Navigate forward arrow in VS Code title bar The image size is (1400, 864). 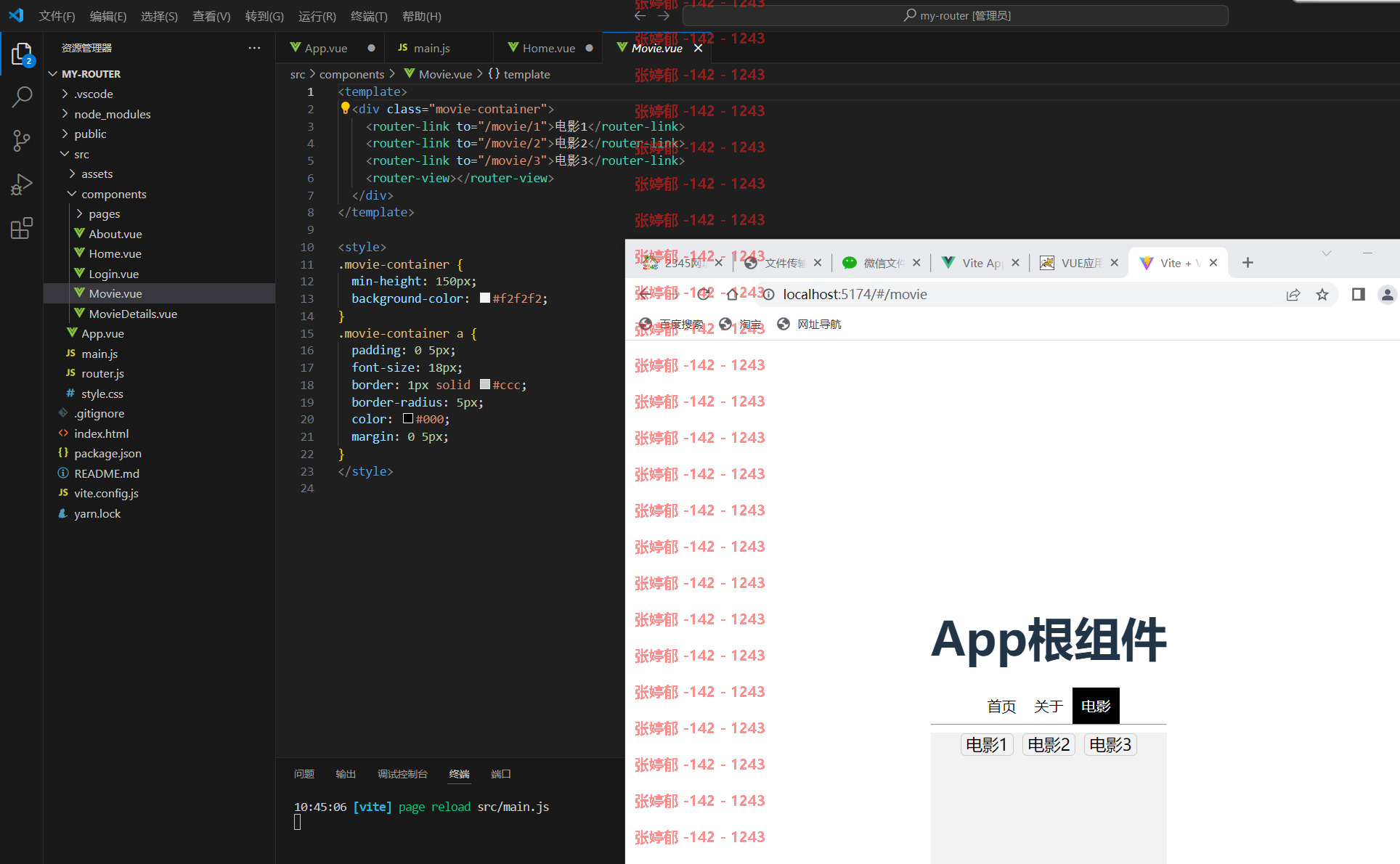click(664, 15)
